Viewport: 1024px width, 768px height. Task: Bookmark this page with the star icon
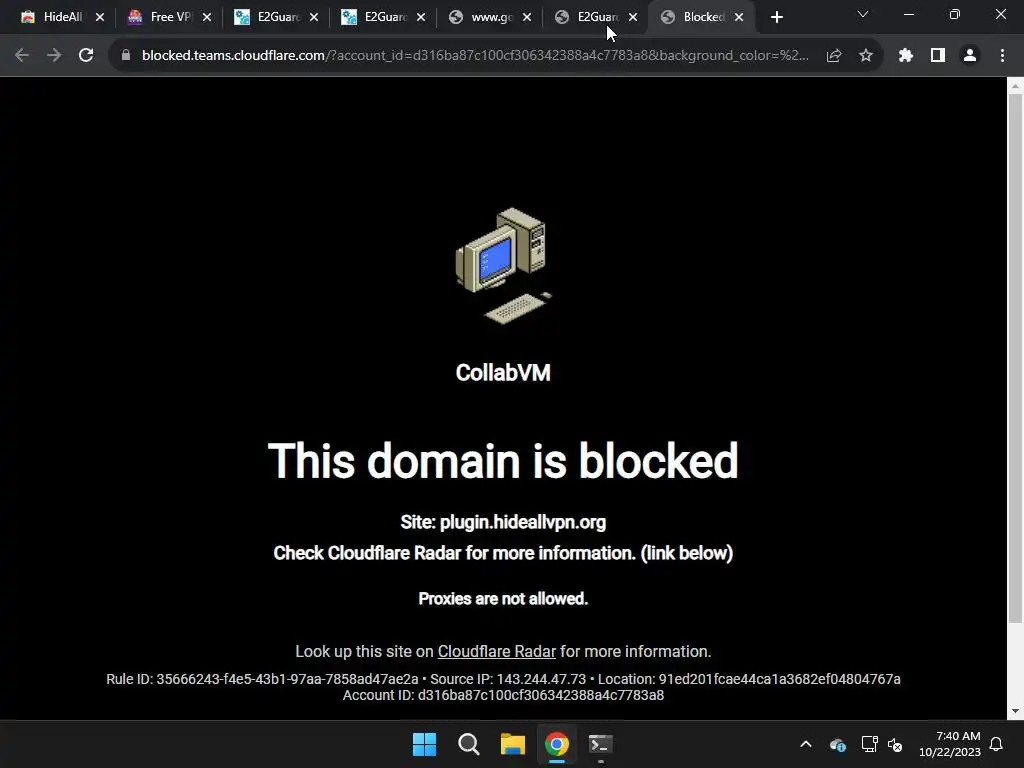click(x=865, y=56)
